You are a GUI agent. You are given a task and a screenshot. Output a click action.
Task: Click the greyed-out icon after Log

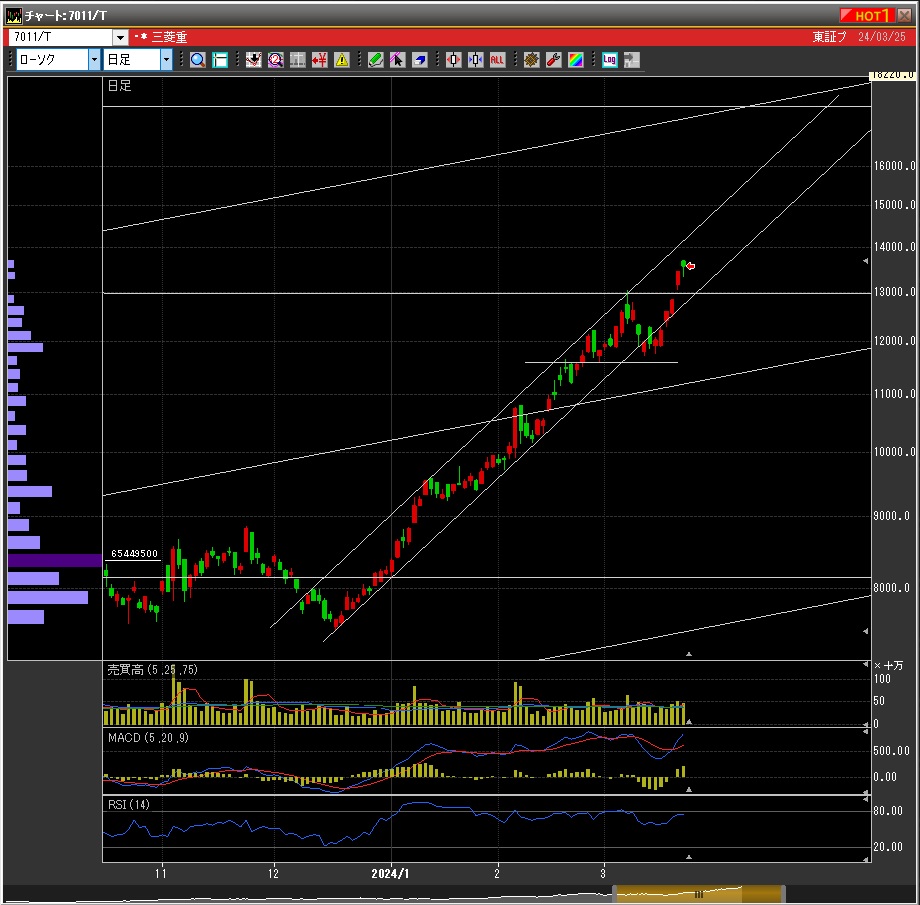tap(631, 60)
